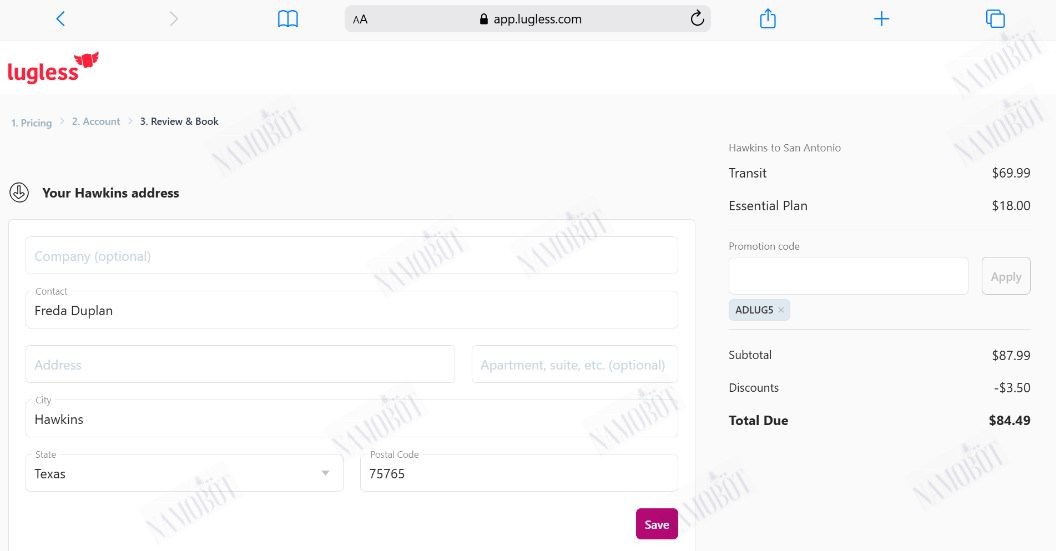This screenshot has width=1056, height=551.
Task: Click the Subtotal amount $87.99
Action: 1010,355
